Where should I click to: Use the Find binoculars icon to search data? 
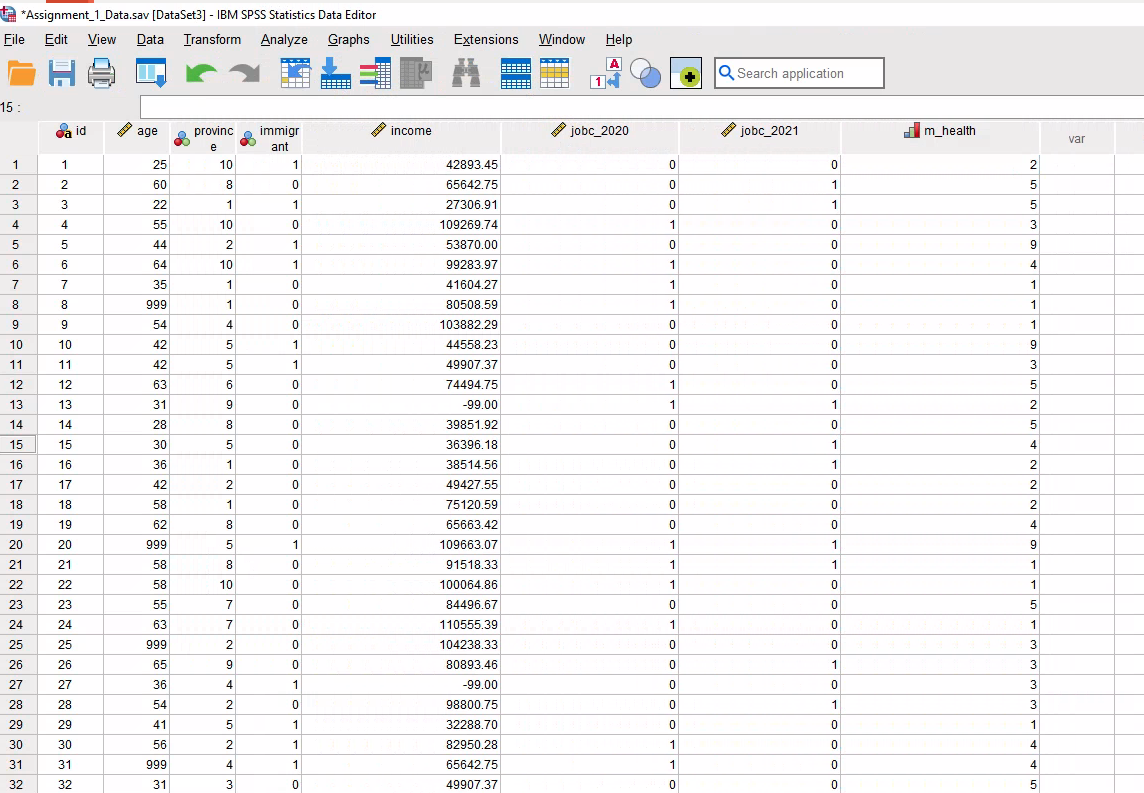tap(466, 72)
